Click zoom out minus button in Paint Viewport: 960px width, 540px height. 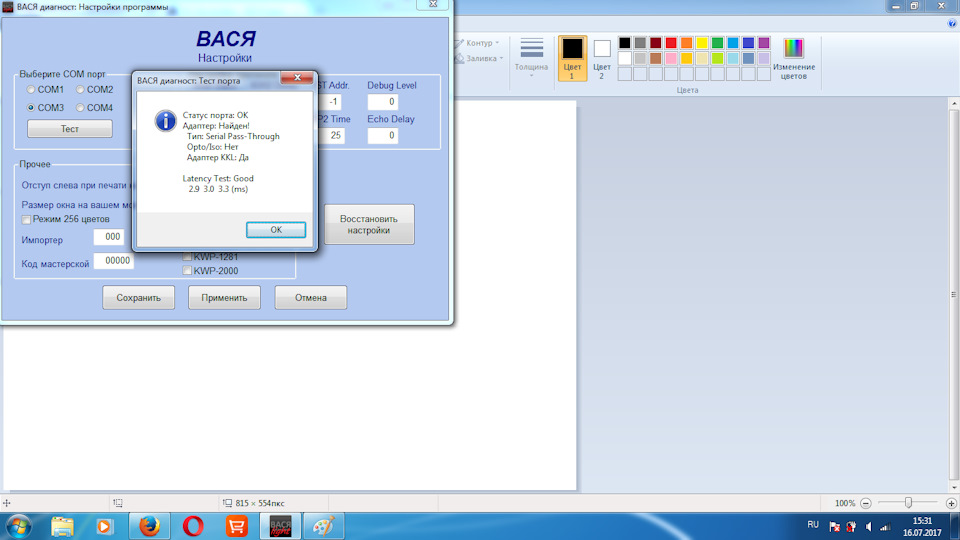(866, 503)
